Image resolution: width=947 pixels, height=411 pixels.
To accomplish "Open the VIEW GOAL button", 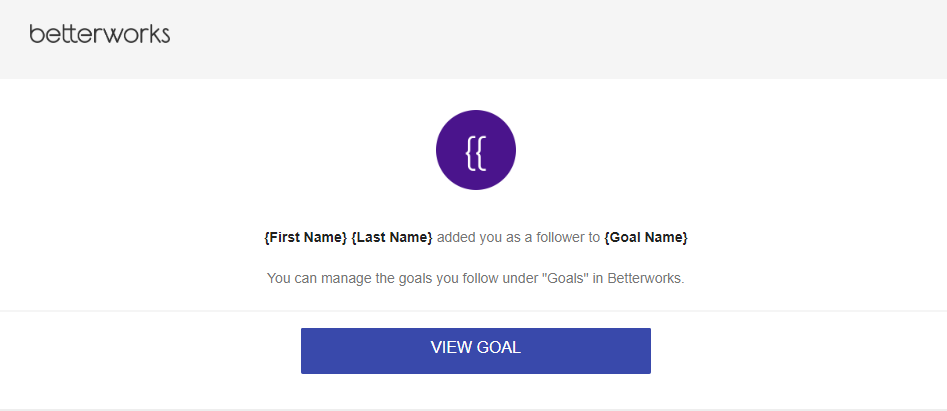I will click(x=476, y=351).
